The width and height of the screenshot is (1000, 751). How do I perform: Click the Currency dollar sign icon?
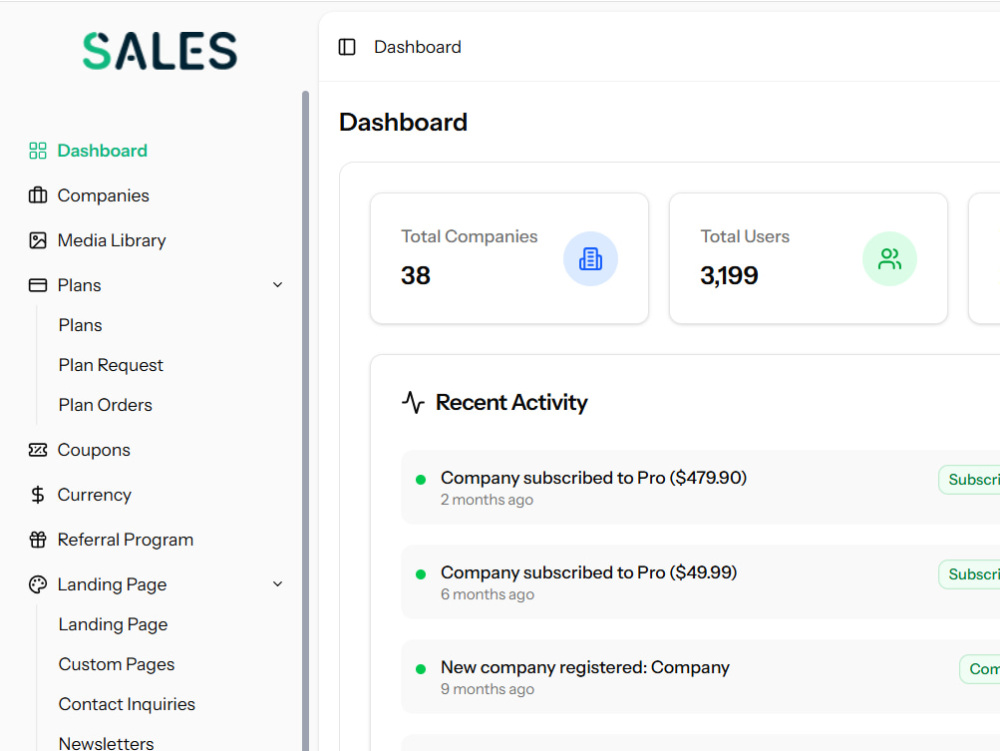[x=38, y=495]
